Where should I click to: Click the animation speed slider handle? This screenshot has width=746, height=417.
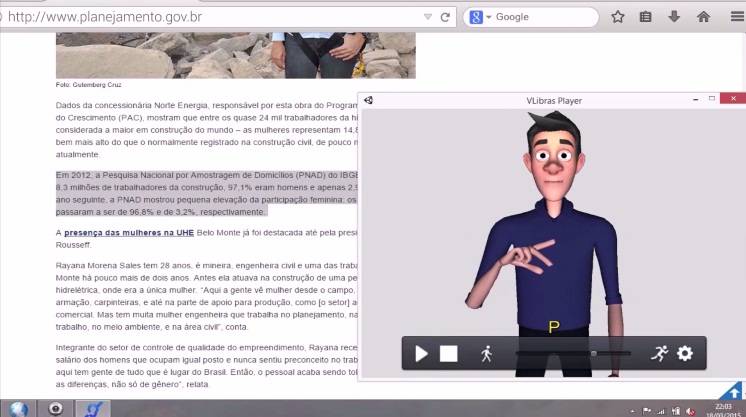click(594, 353)
